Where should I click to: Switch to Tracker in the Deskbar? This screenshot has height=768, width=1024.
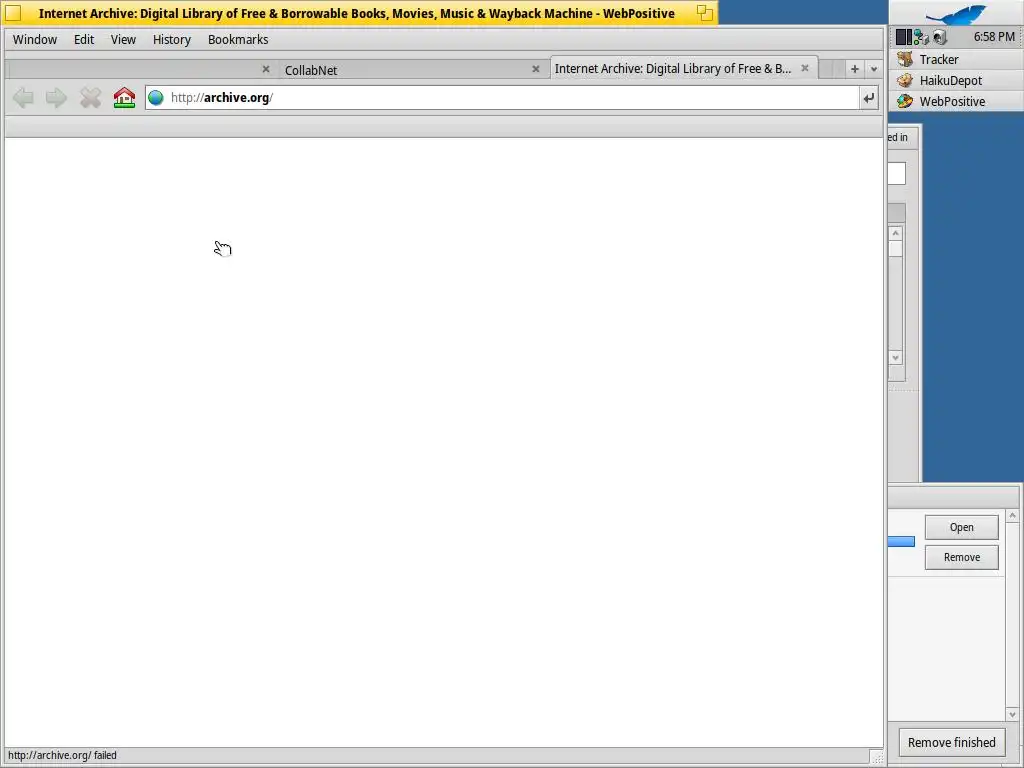pos(955,59)
